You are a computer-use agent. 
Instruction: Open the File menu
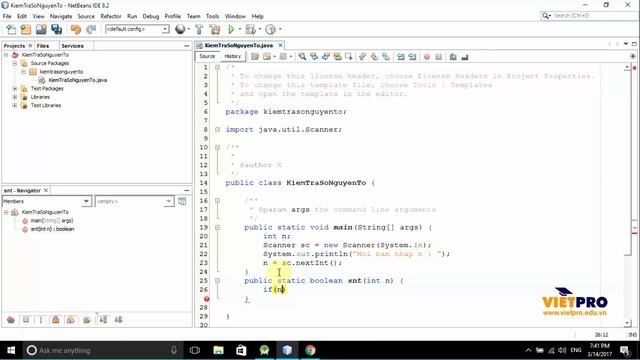click(x=7, y=16)
